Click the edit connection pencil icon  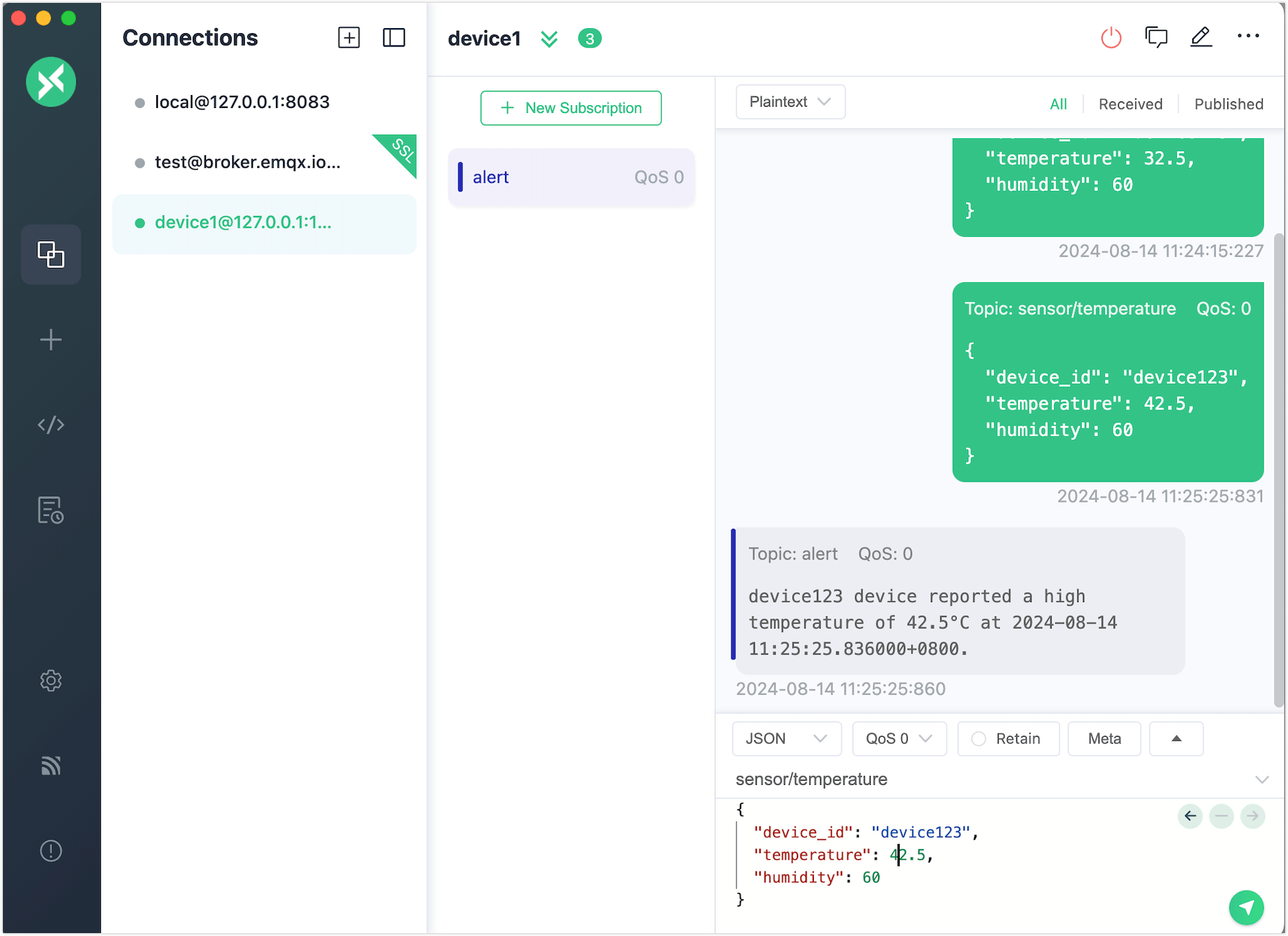(1201, 37)
